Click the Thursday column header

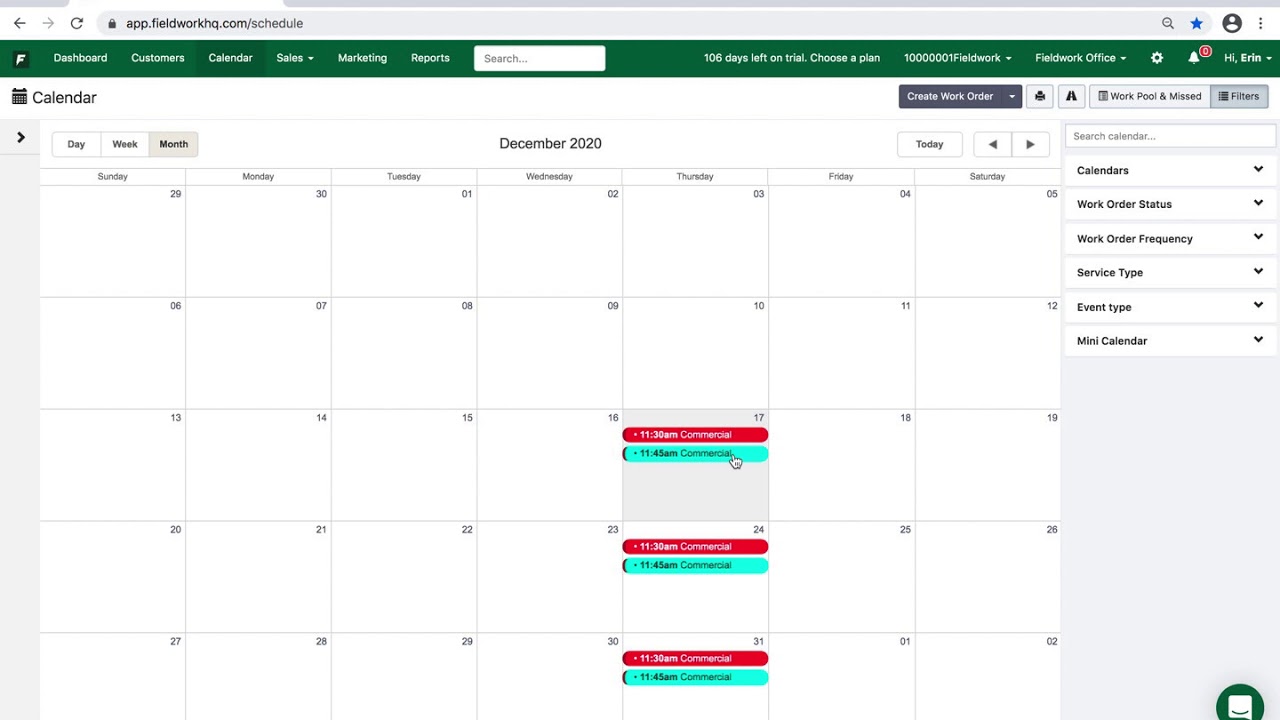point(695,176)
